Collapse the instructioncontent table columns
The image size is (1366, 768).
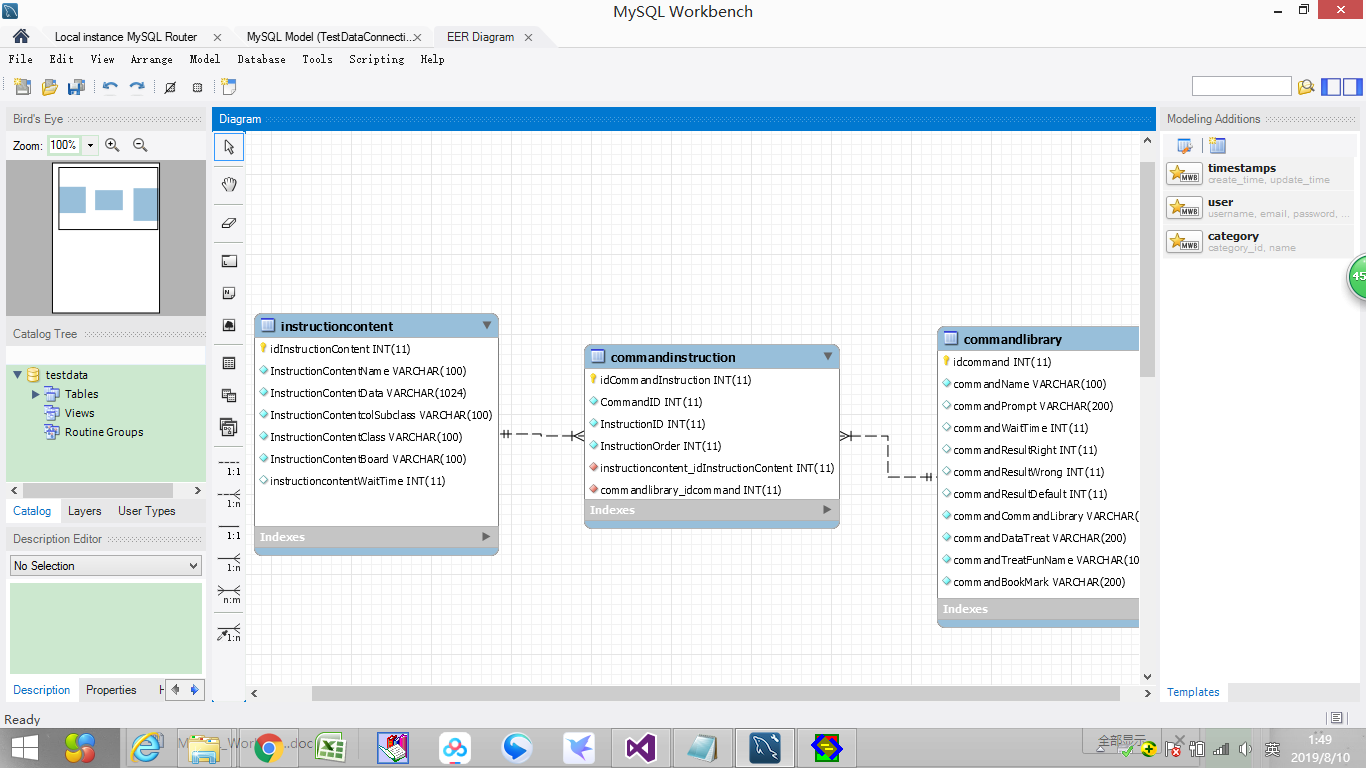[487, 325]
